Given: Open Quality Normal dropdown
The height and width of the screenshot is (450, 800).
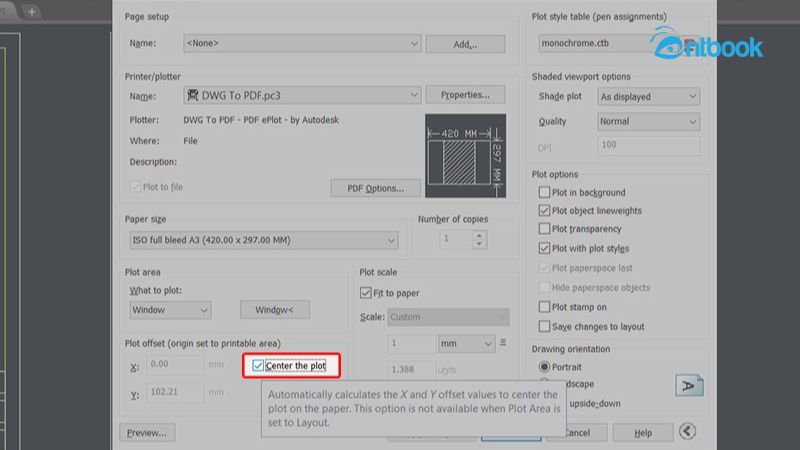Looking at the screenshot, I should coord(648,121).
